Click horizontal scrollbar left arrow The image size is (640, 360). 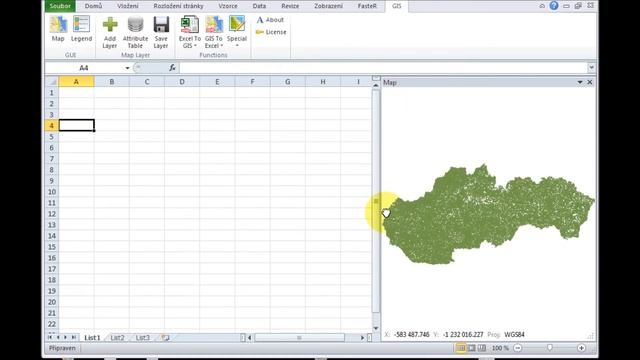pos(250,338)
